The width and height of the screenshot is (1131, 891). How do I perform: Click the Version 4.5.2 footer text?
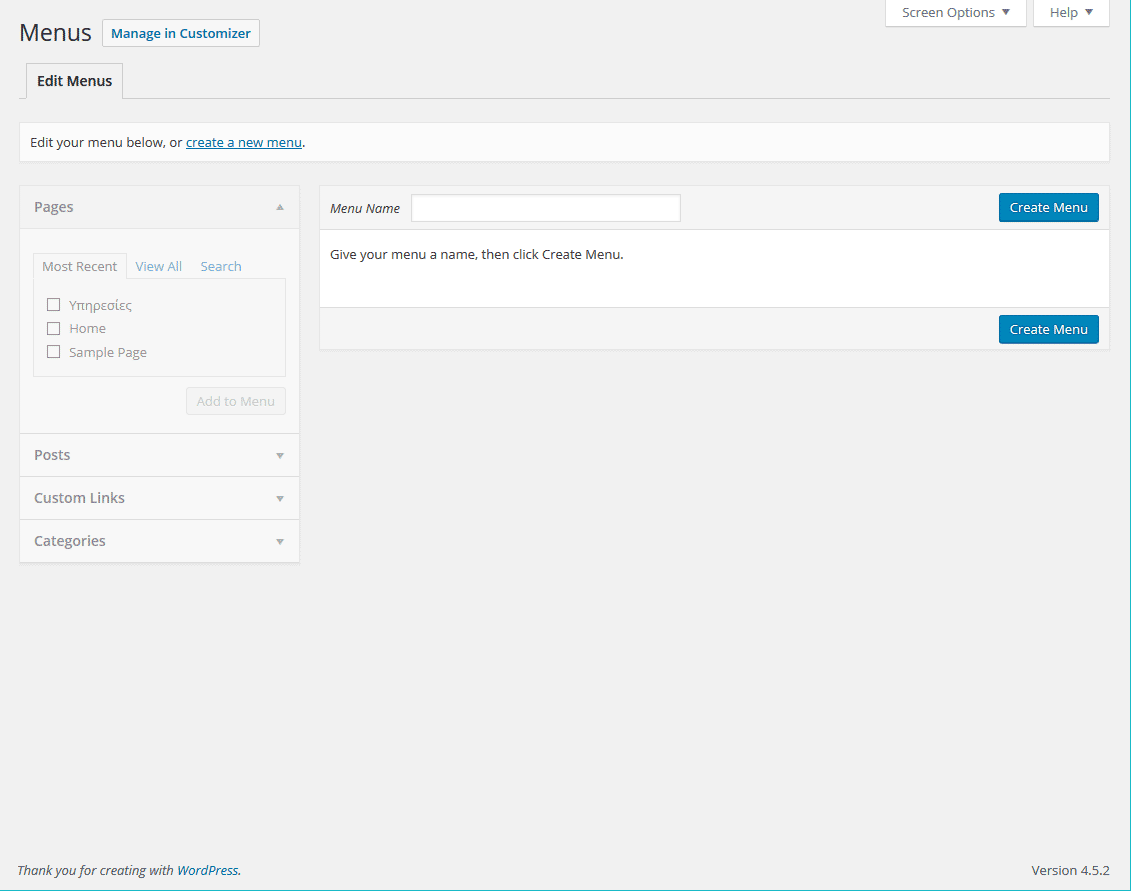1070,870
